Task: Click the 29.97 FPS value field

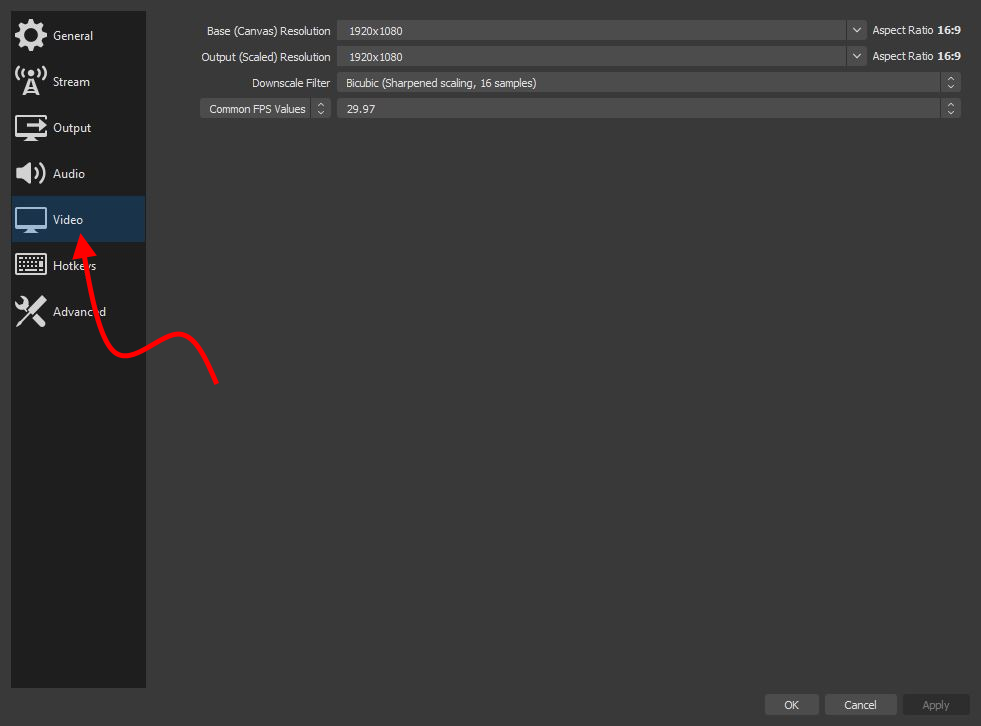Action: (x=638, y=108)
